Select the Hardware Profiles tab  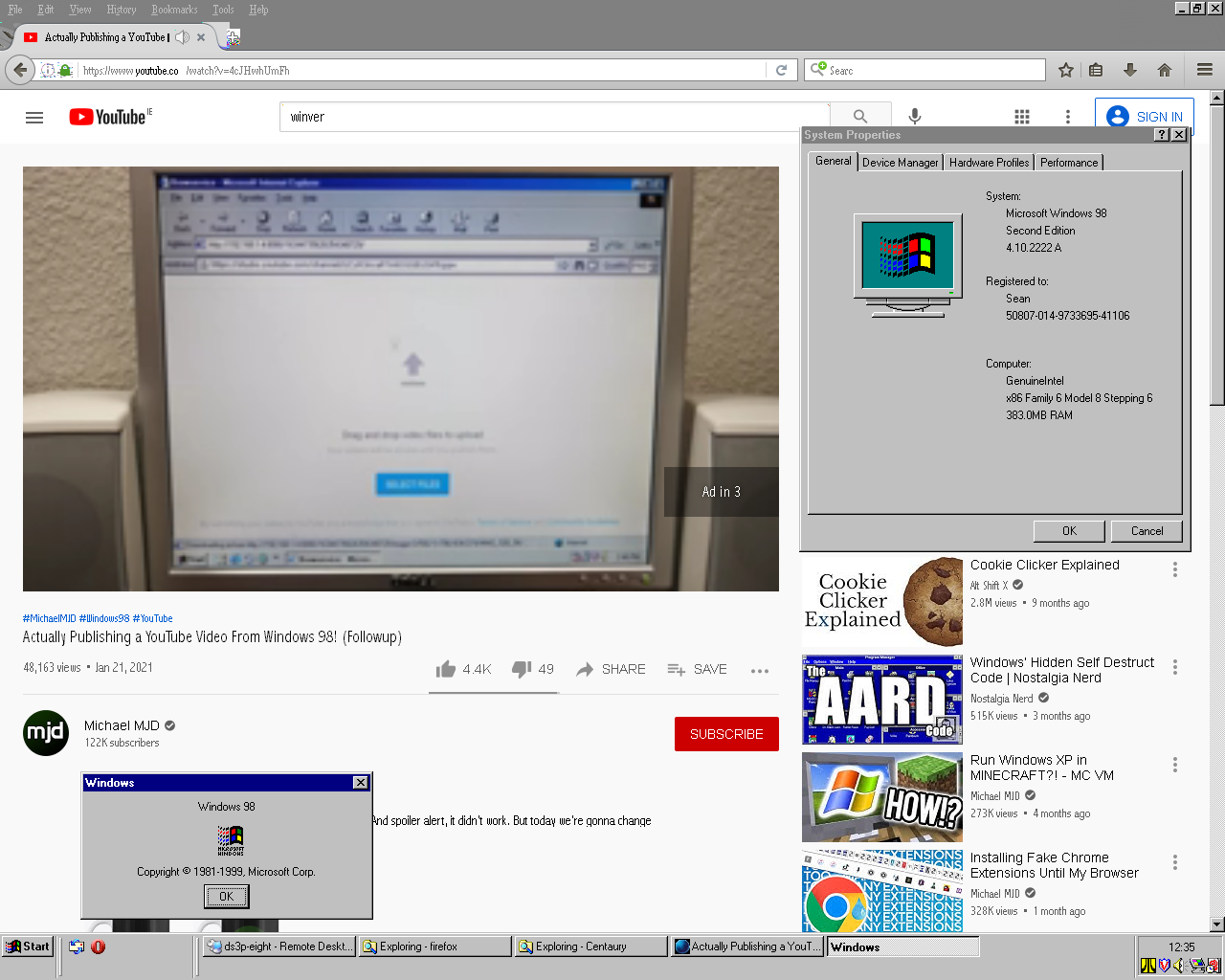coord(989,163)
